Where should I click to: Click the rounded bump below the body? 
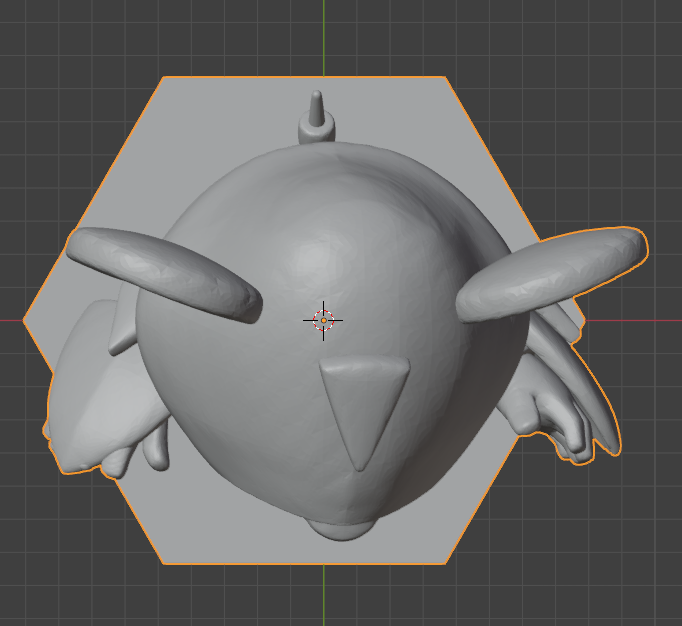tap(341, 530)
